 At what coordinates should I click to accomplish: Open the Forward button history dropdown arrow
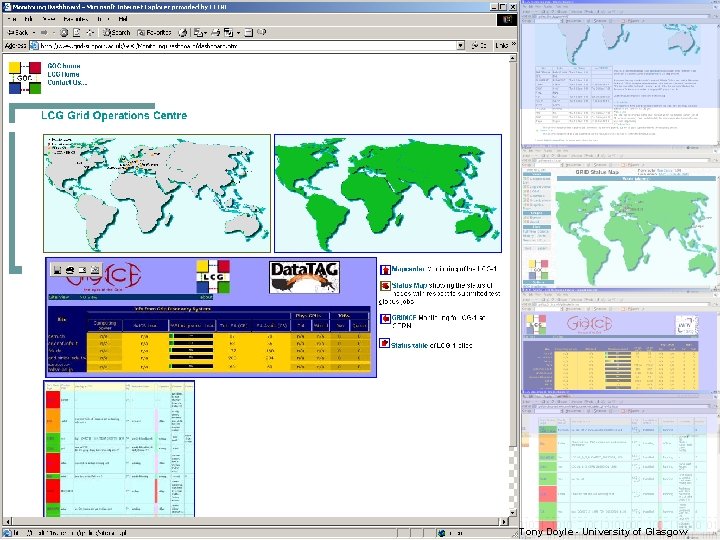52,33
